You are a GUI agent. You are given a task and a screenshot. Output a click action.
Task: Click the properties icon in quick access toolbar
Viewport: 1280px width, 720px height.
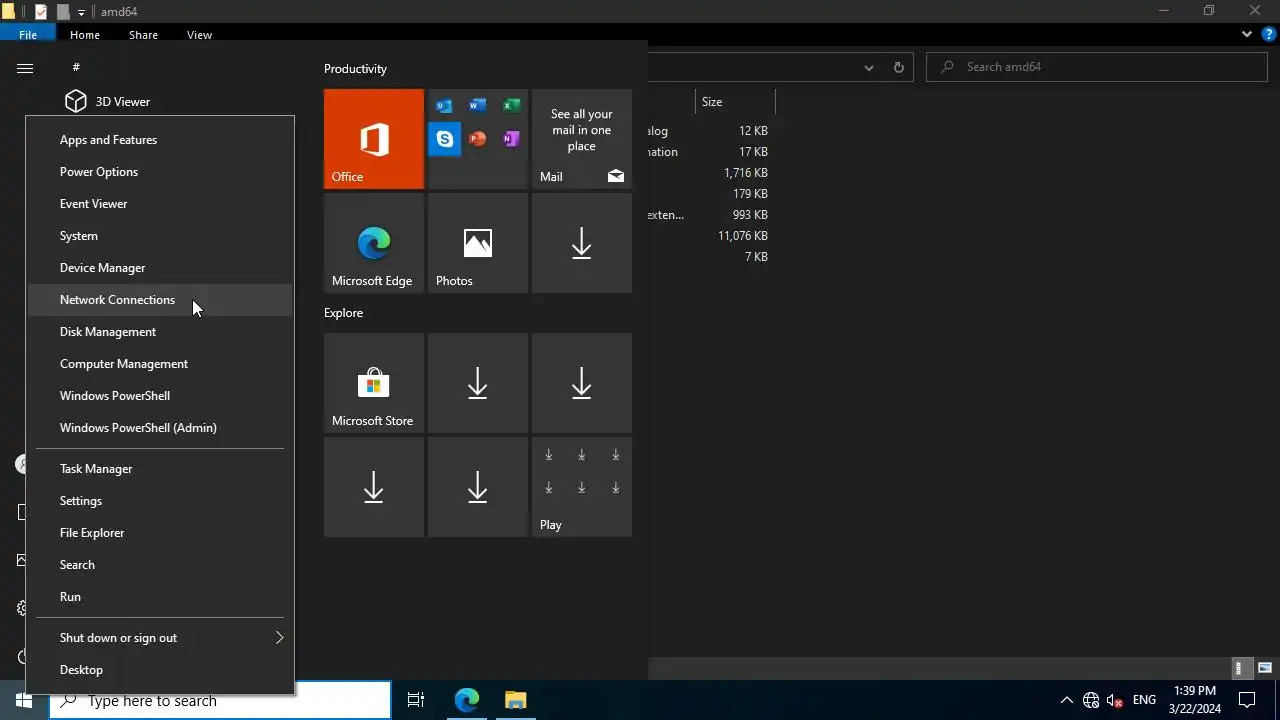pyautogui.click(x=41, y=12)
